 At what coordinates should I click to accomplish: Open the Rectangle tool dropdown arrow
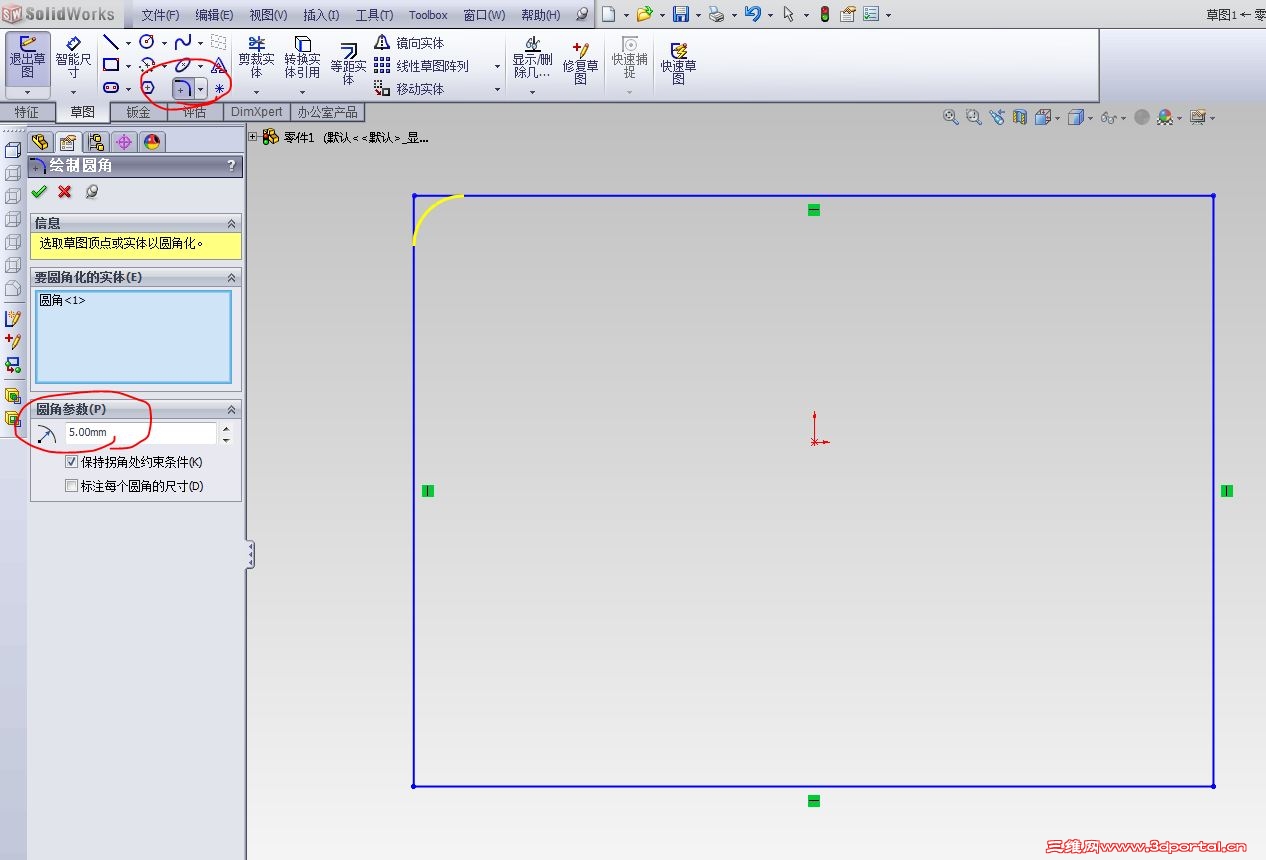coord(128,66)
